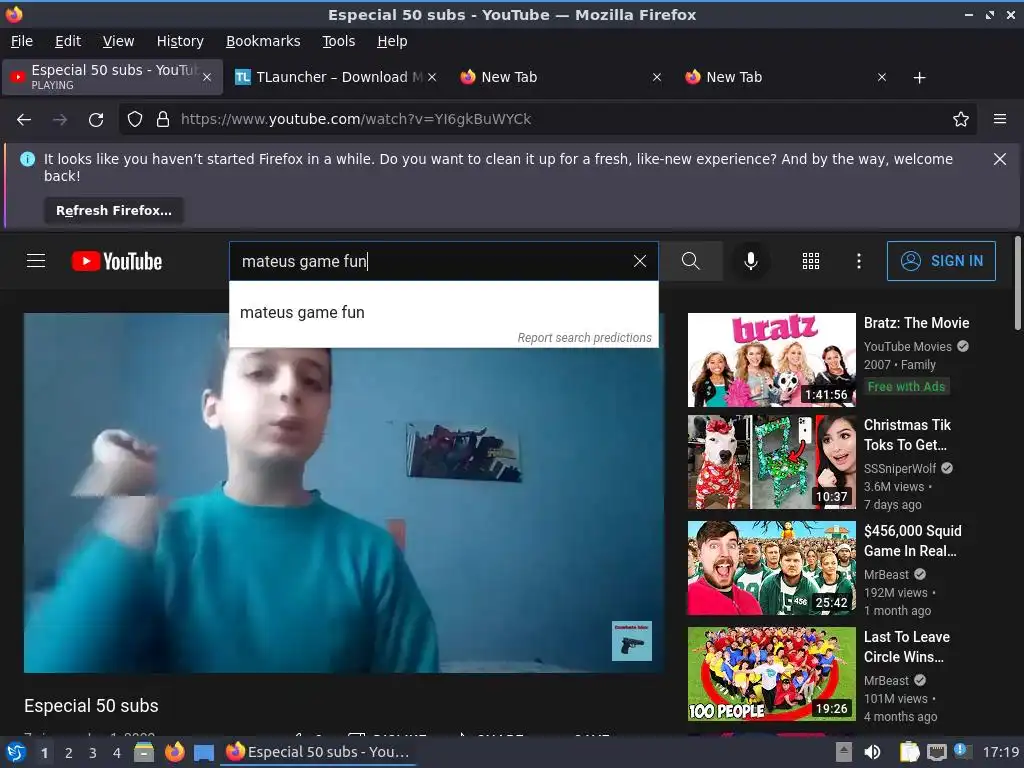Screen dimensions: 1024x768
Task: Click the YouTube Movies channel name
Action: [908, 347]
